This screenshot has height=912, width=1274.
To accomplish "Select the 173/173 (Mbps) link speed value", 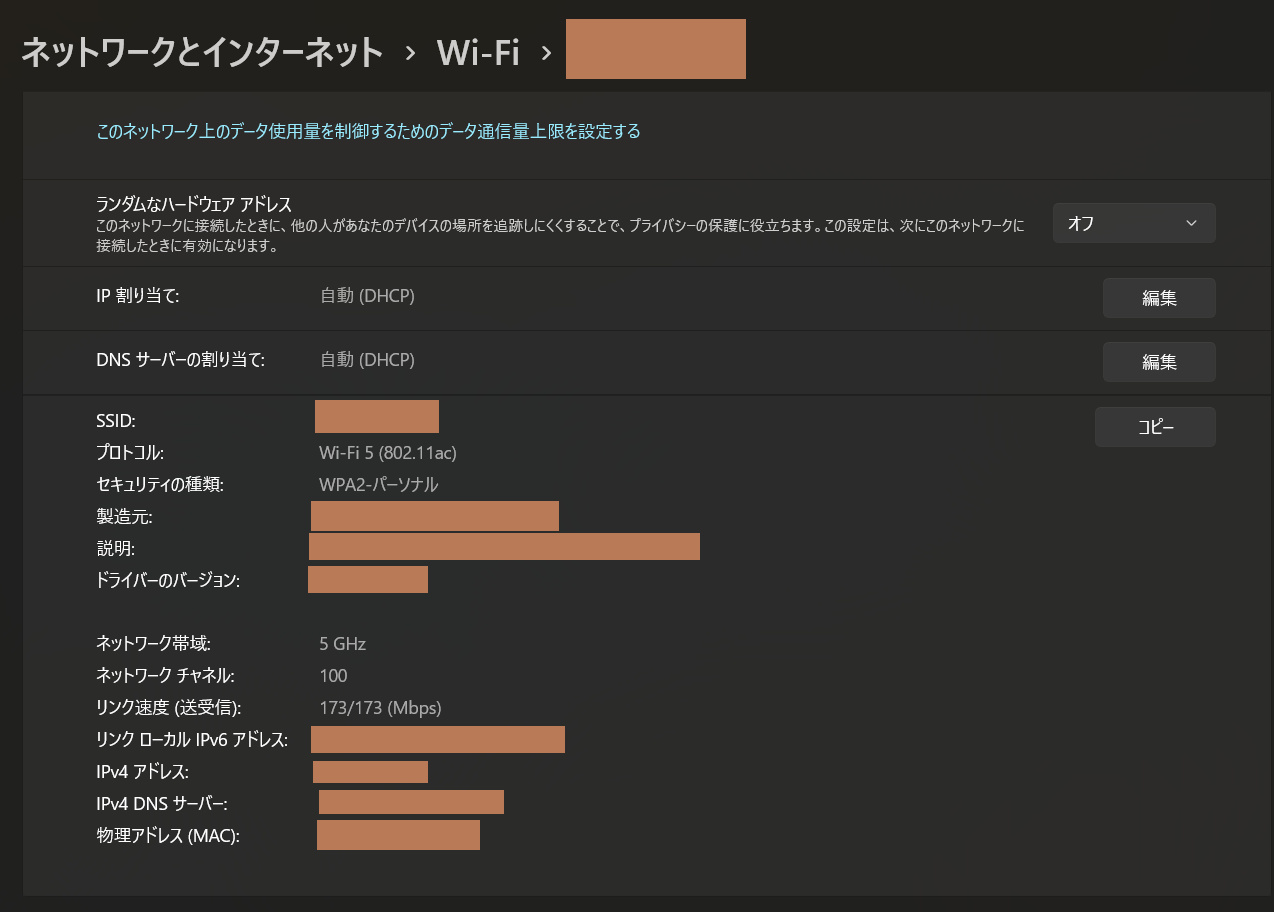I will [x=380, y=708].
